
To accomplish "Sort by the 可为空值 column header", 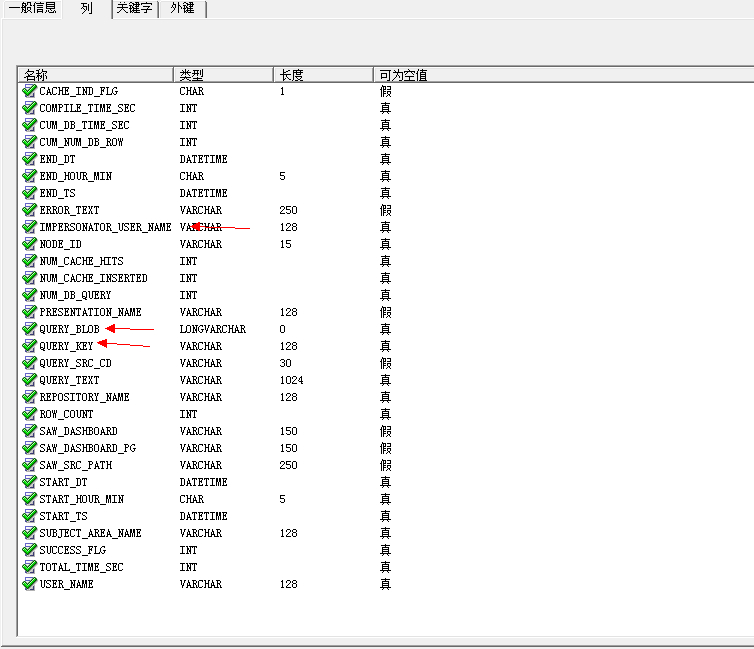I will (x=564, y=75).
